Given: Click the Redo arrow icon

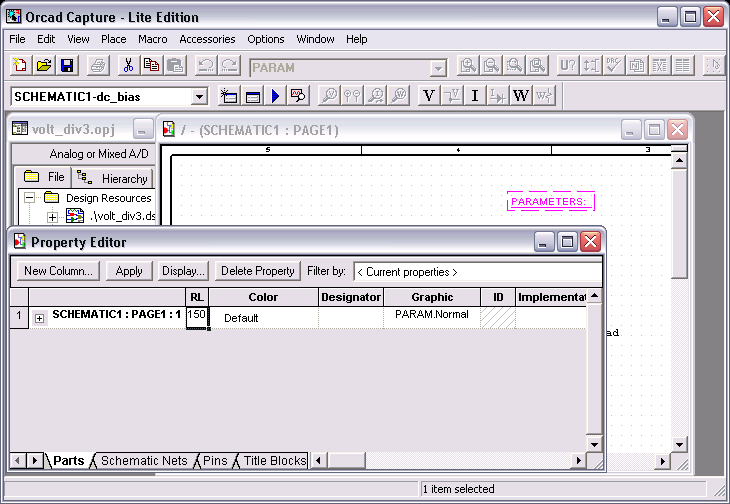Looking at the screenshot, I should click(229, 66).
